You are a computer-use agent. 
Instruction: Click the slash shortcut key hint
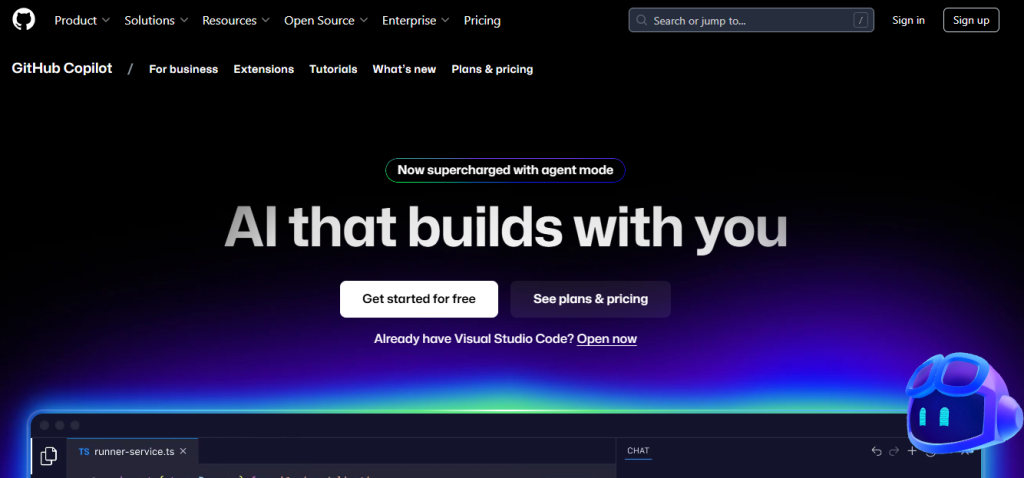[861, 20]
